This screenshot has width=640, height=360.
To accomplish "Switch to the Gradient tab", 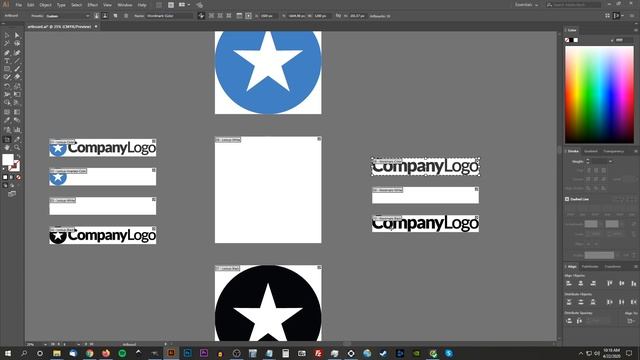I will tap(591, 151).
